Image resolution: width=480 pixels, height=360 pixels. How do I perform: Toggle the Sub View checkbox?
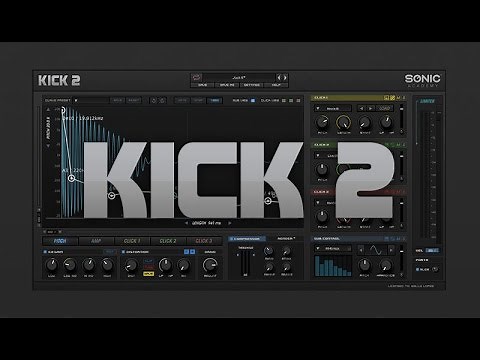(x=253, y=100)
